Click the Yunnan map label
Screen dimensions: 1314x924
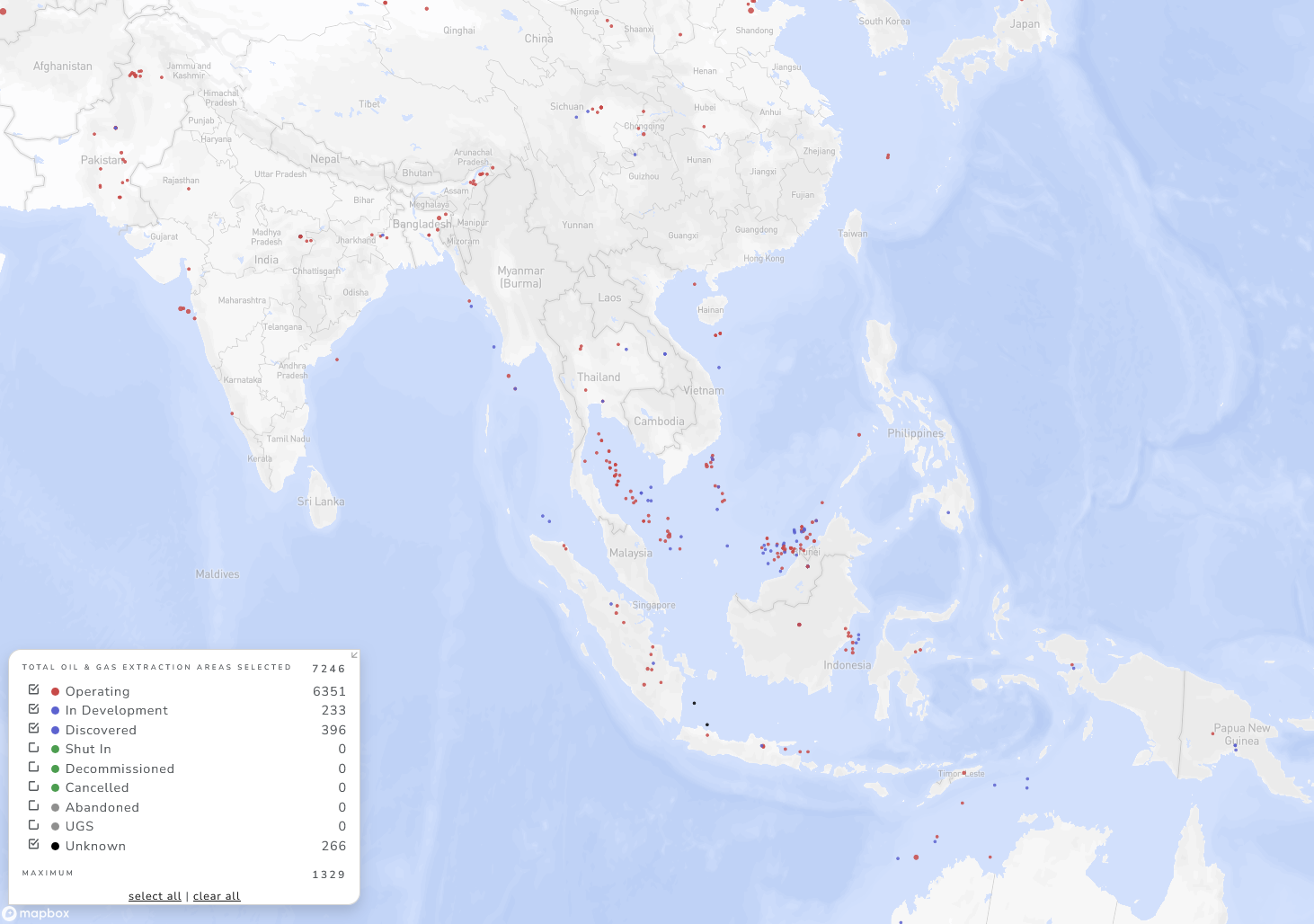coord(578,226)
